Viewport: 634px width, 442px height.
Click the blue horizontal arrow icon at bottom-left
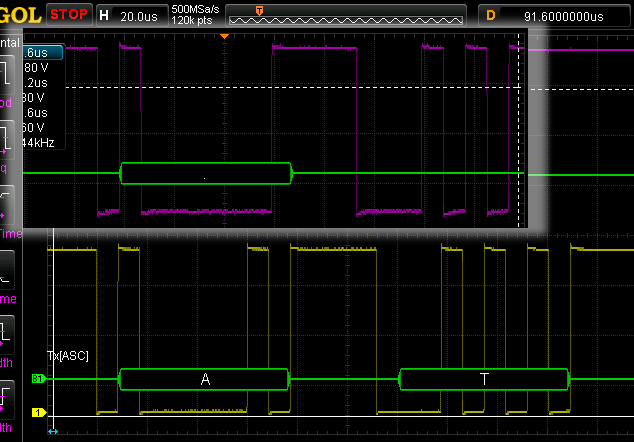tap(54, 432)
